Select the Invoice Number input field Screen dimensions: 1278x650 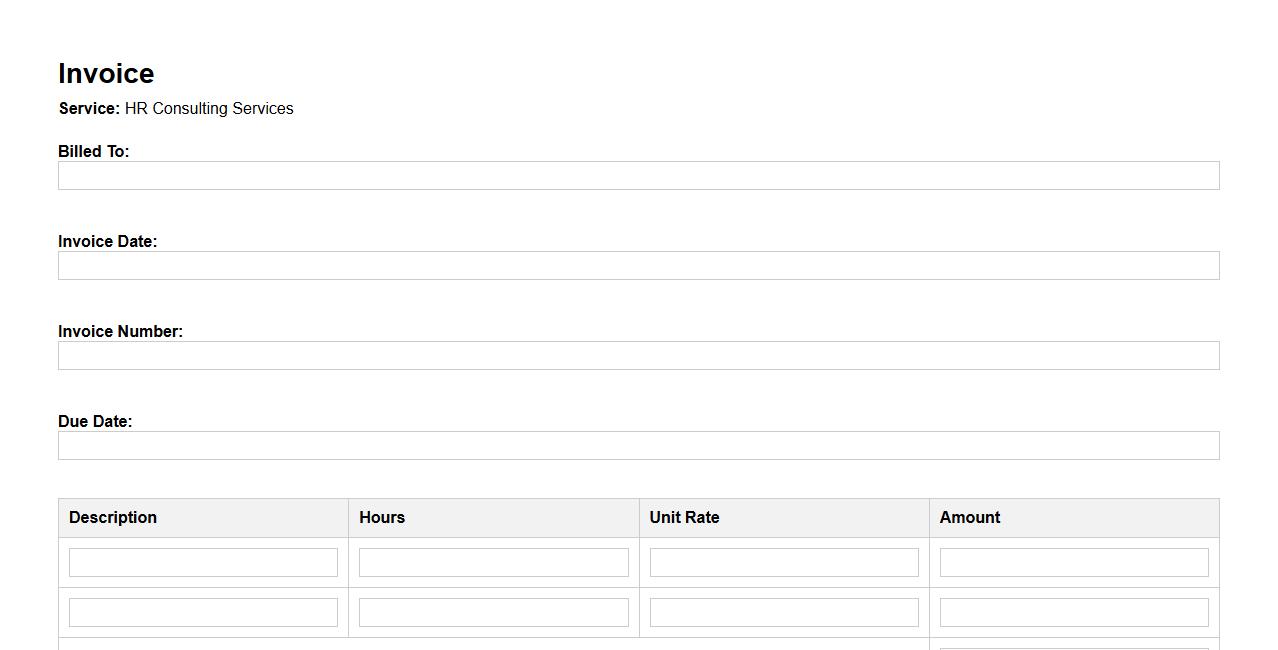(x=638, y=356)
